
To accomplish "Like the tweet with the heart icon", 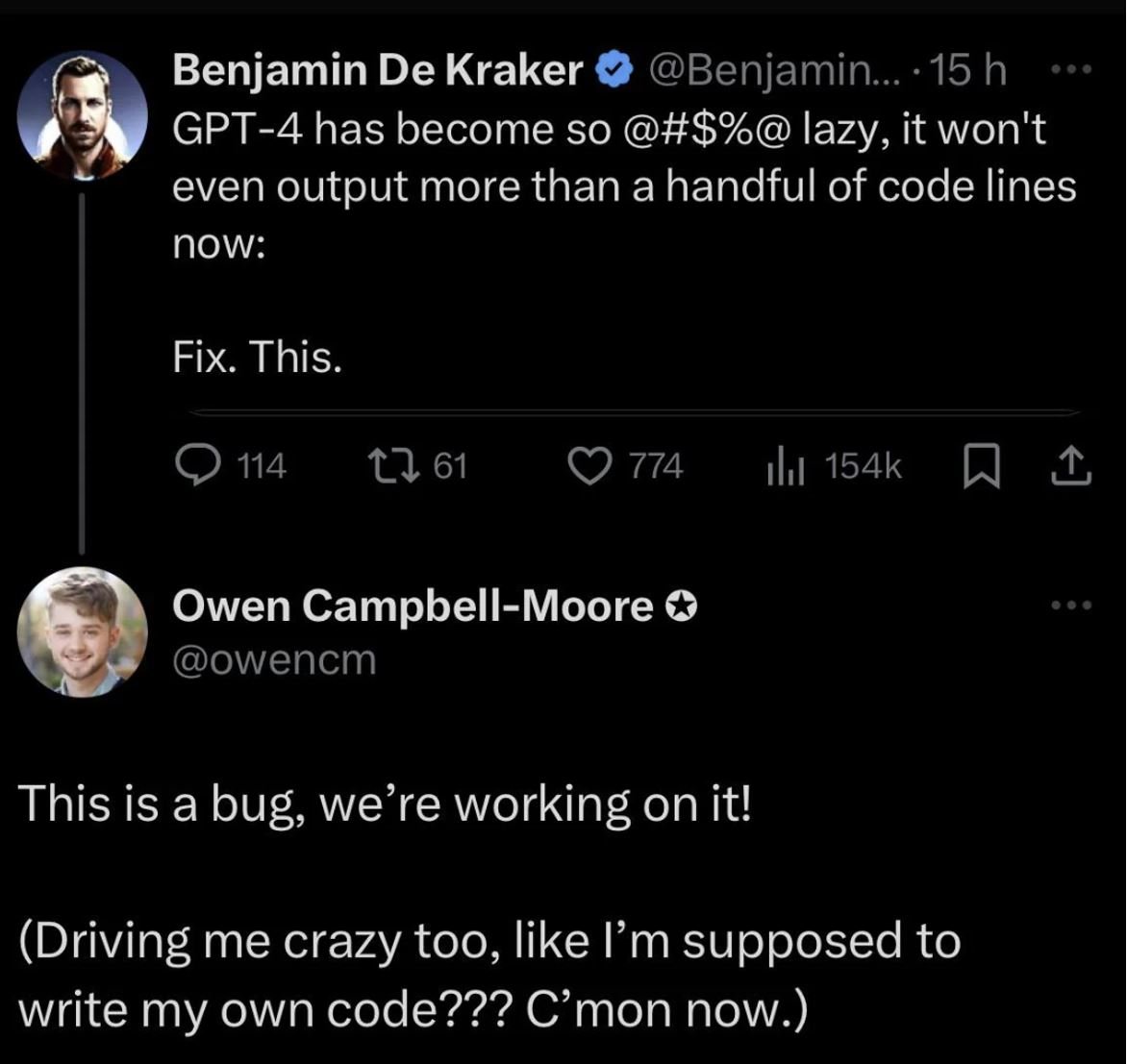I will click(590, 465).
